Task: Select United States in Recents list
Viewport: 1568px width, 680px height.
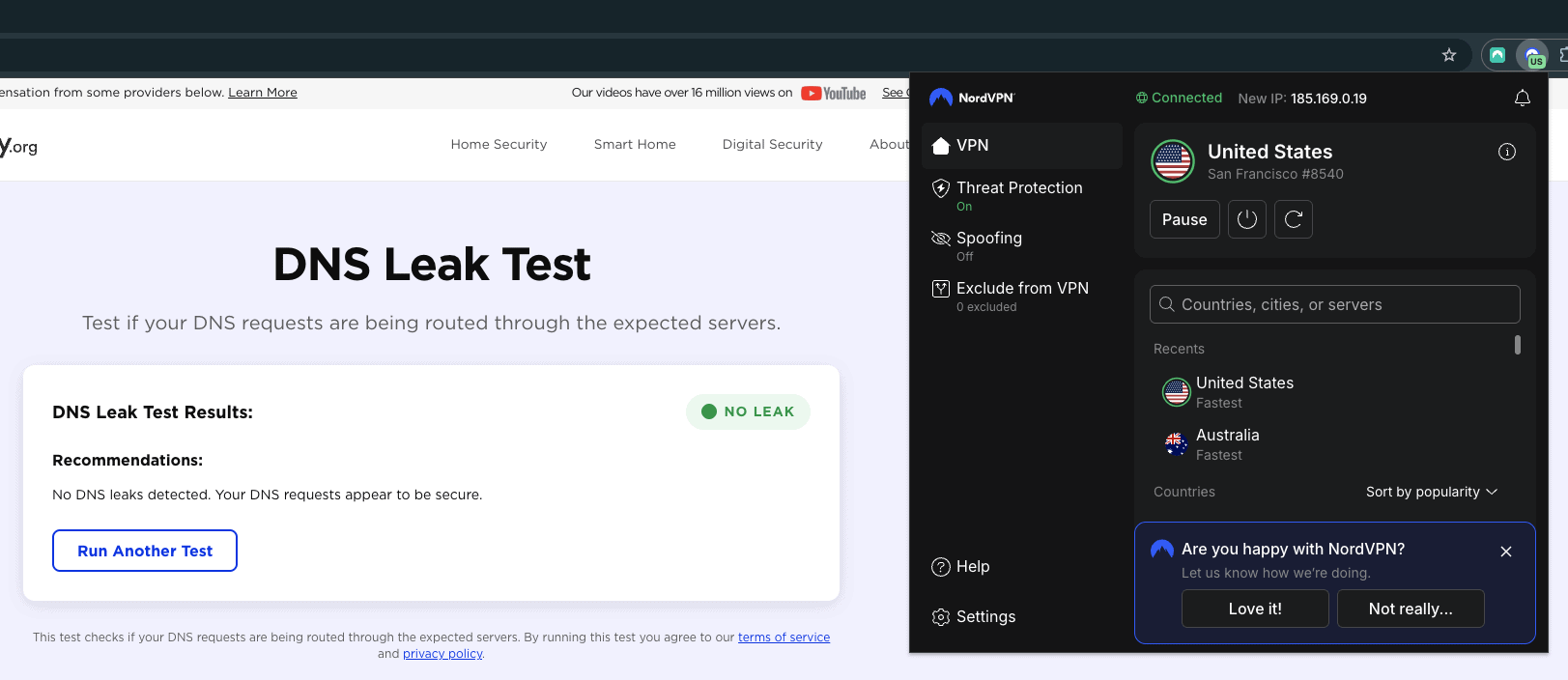Action: 1333,392
